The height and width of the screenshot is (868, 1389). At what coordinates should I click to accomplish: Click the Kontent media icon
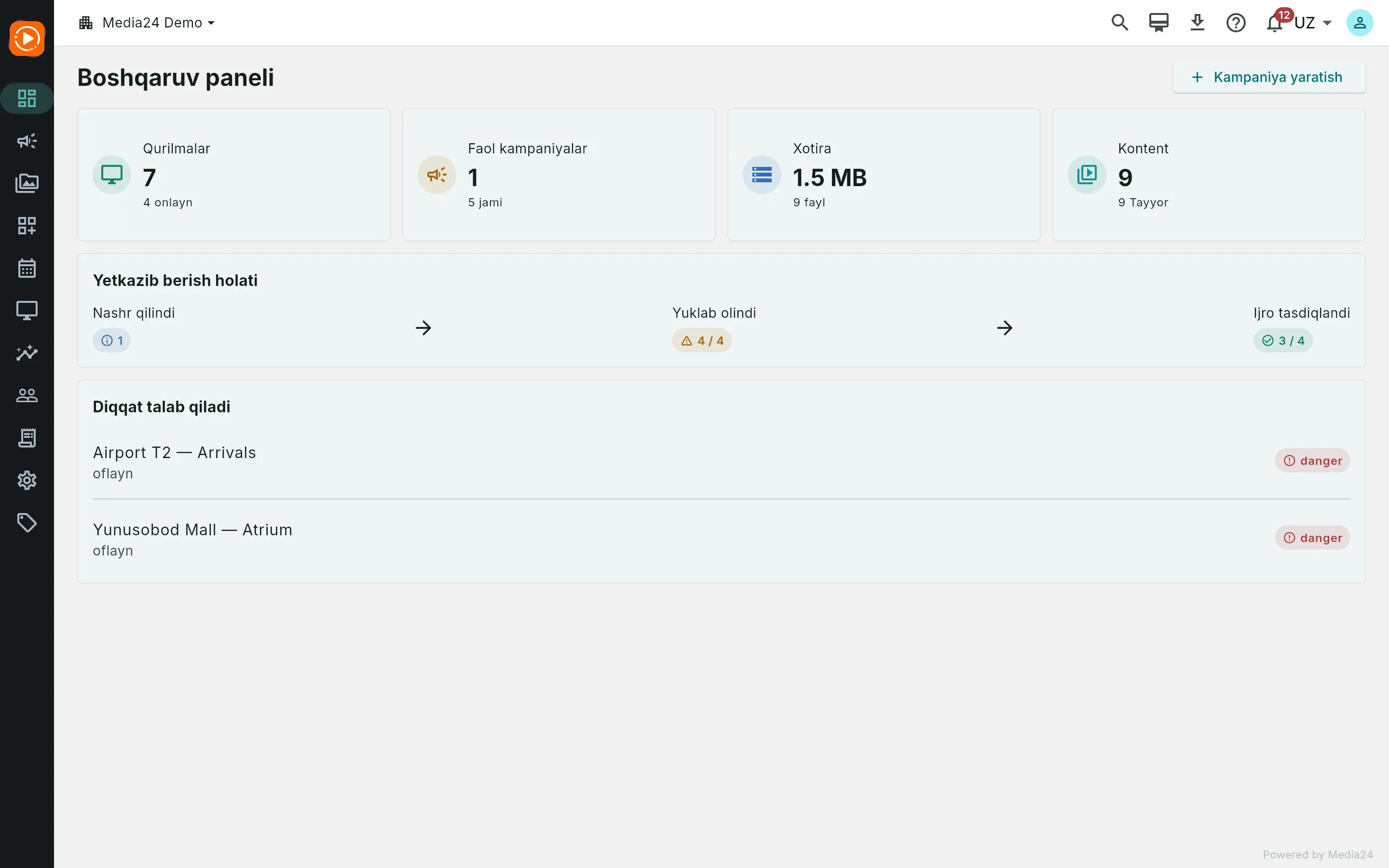pyautogui.click(x=1087, y=175)
